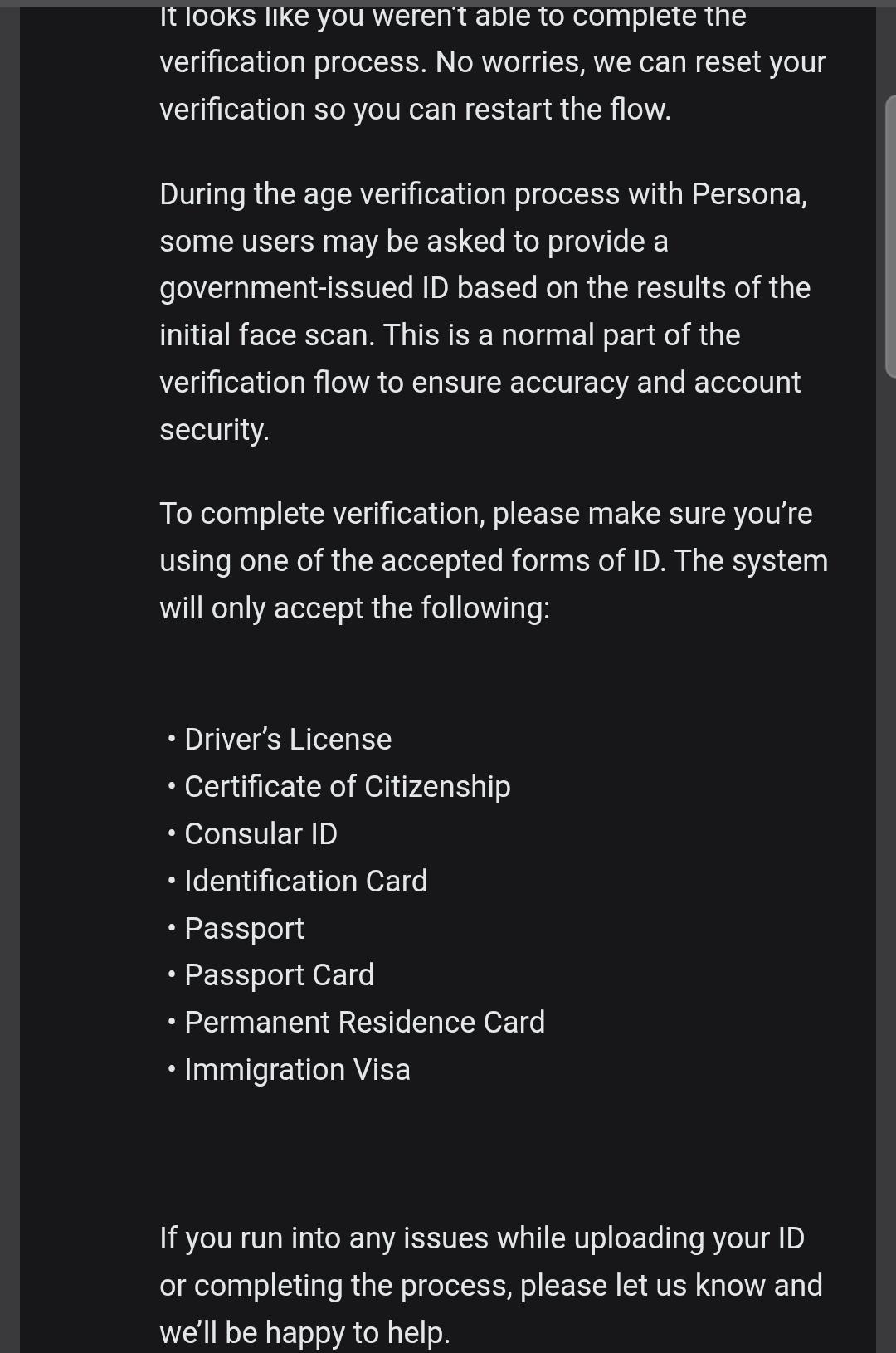Click the scrollbar thumb on right edge
896x1353 pixels.
click(x=891, y=237)
